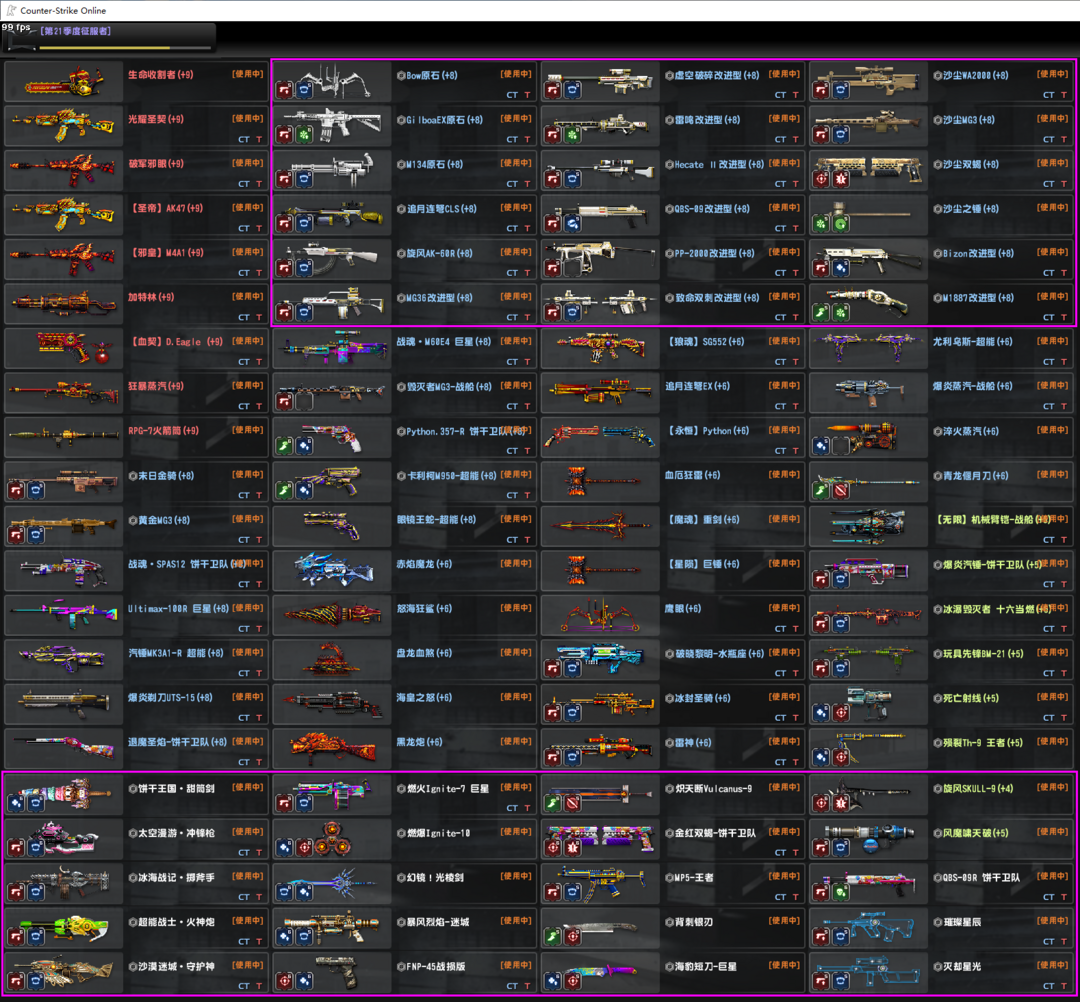1080x1002 pixels.
Task: Click the weapon name 淬火蒸汽 (+6)
Action: [x=971, y=431]
